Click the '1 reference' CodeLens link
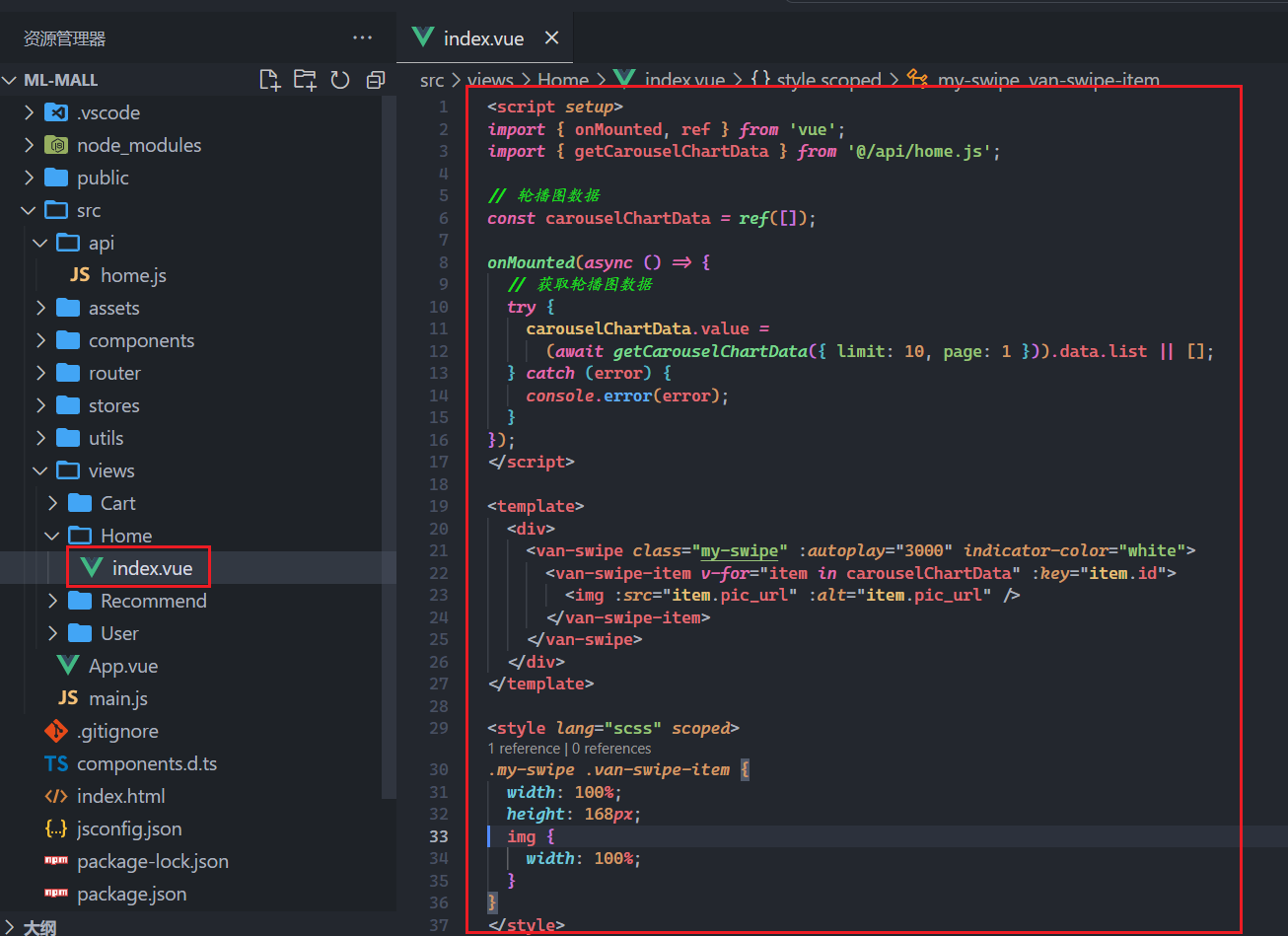1288x936 pixels. [x=525, y=749]
